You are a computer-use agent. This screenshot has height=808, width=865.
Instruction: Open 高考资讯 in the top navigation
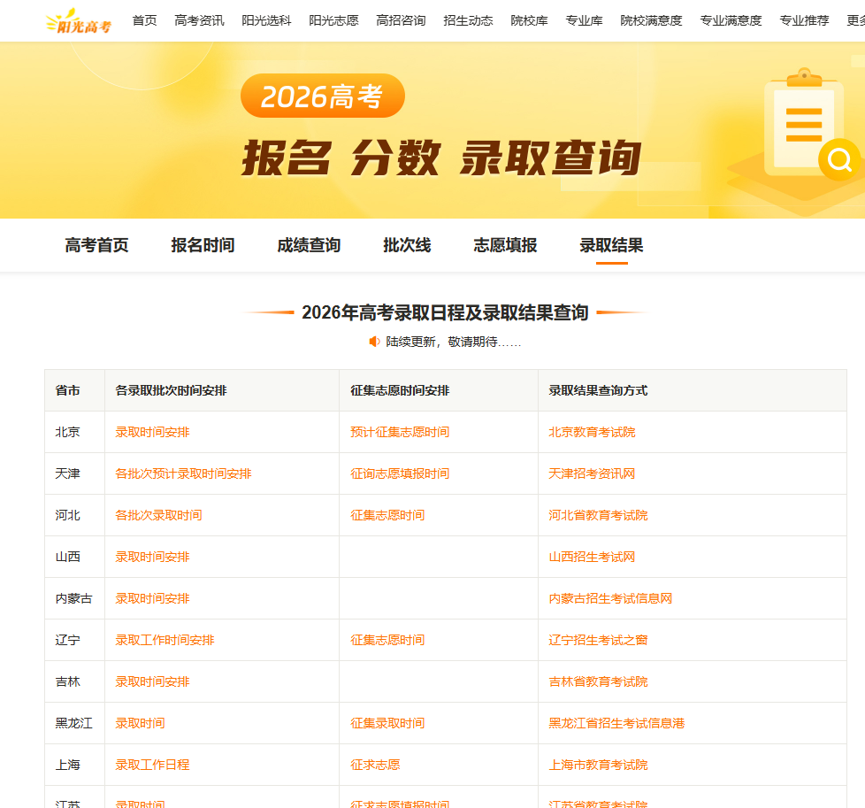click(199, 21)
